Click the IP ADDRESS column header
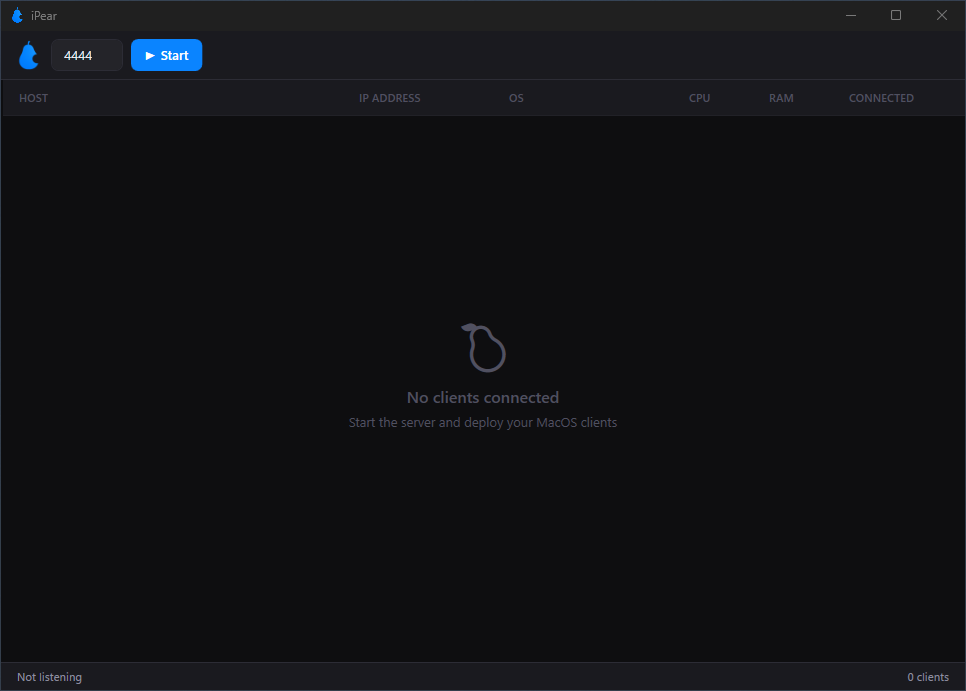Screen dimensions: 966x691 389,98
